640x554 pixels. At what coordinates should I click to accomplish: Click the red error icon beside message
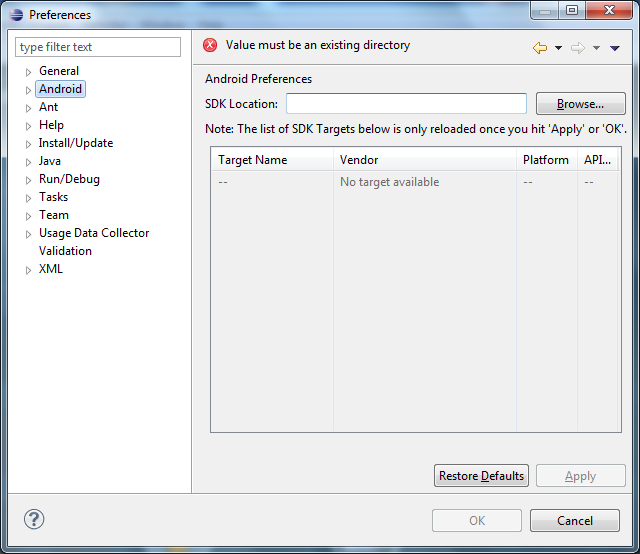210,45
